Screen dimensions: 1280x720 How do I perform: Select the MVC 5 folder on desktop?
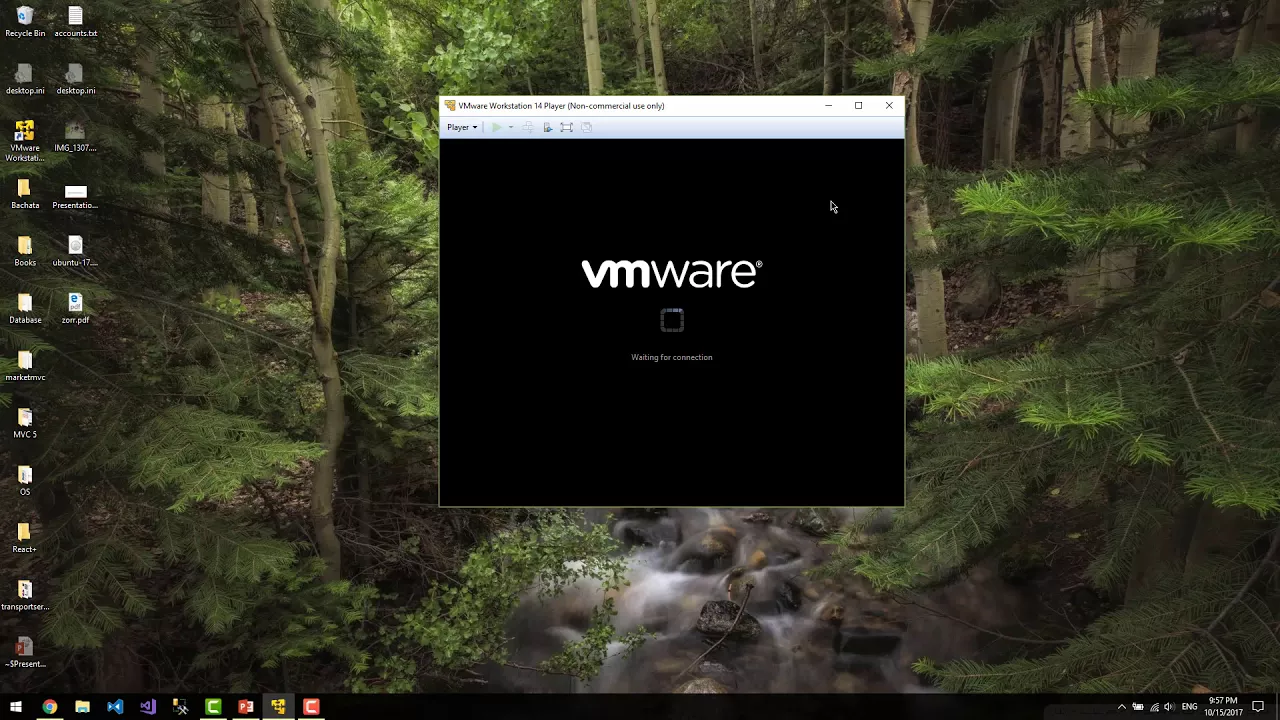click(x=25, y=423)
